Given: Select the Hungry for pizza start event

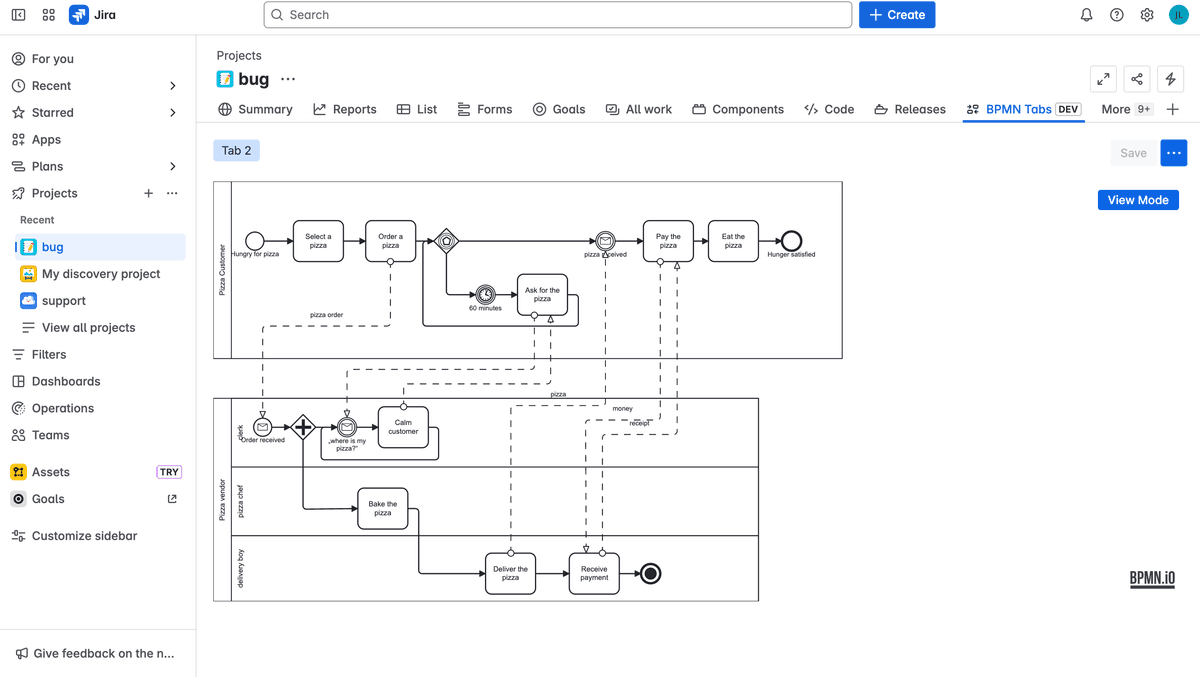Looking at the screenshot, I should point(255,241).
